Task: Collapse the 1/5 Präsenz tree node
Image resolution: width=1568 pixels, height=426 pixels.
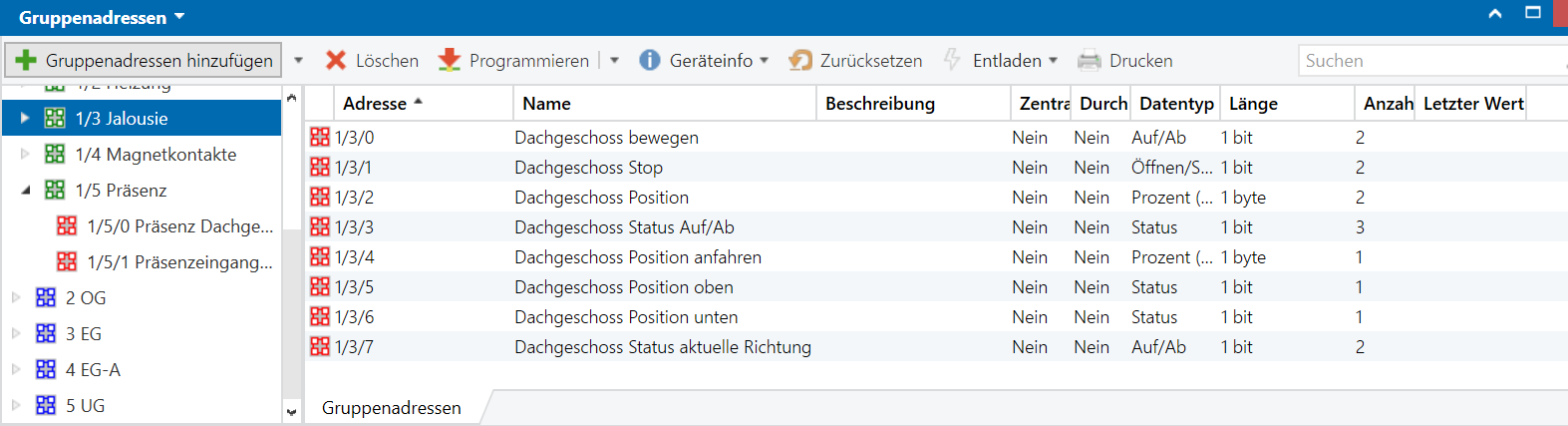Action: (x=25, y=190)
